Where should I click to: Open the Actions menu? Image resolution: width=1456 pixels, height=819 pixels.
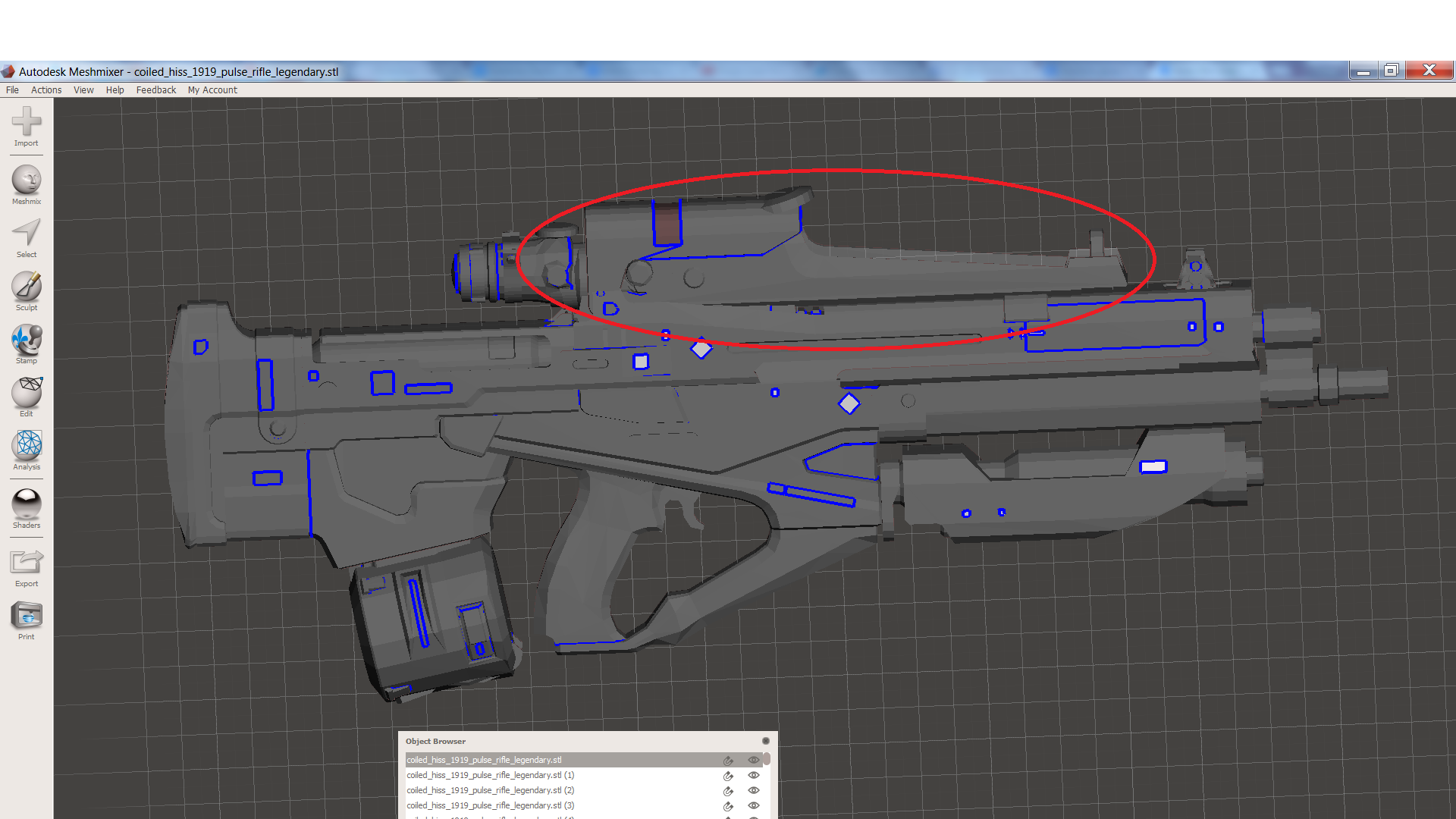click(x=46, y=89)
